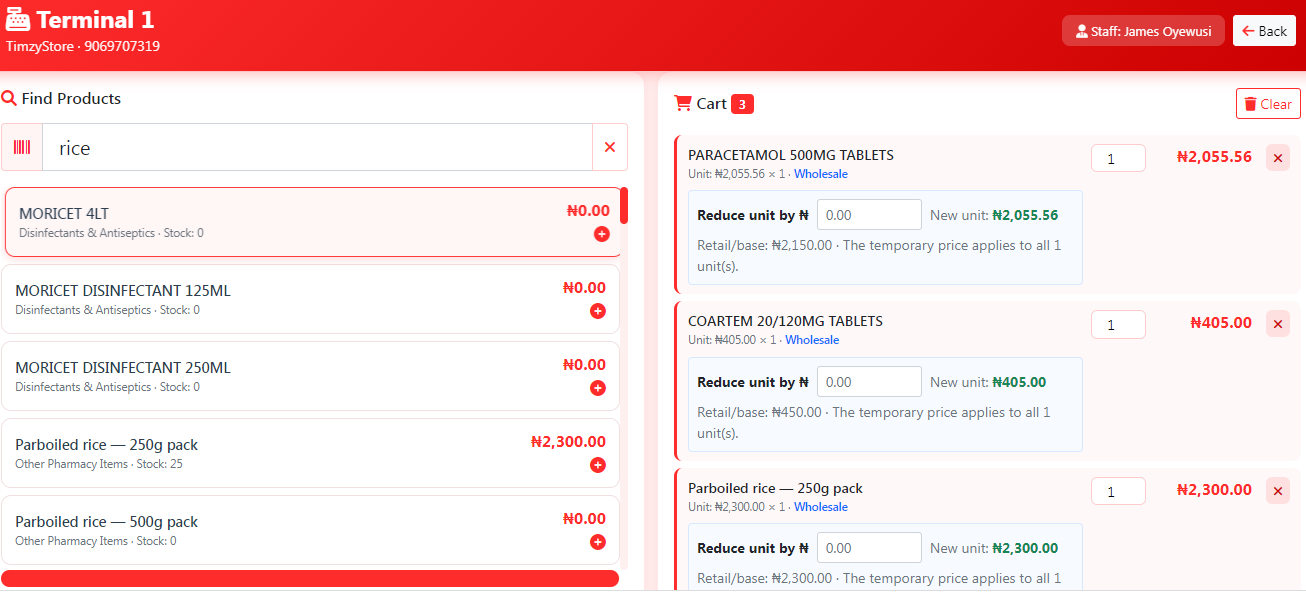Edit quantity field for PARACETAMOL 500MG TABLETS
The height and width of the screenshot is (593, 1306).
[1118, 158]
